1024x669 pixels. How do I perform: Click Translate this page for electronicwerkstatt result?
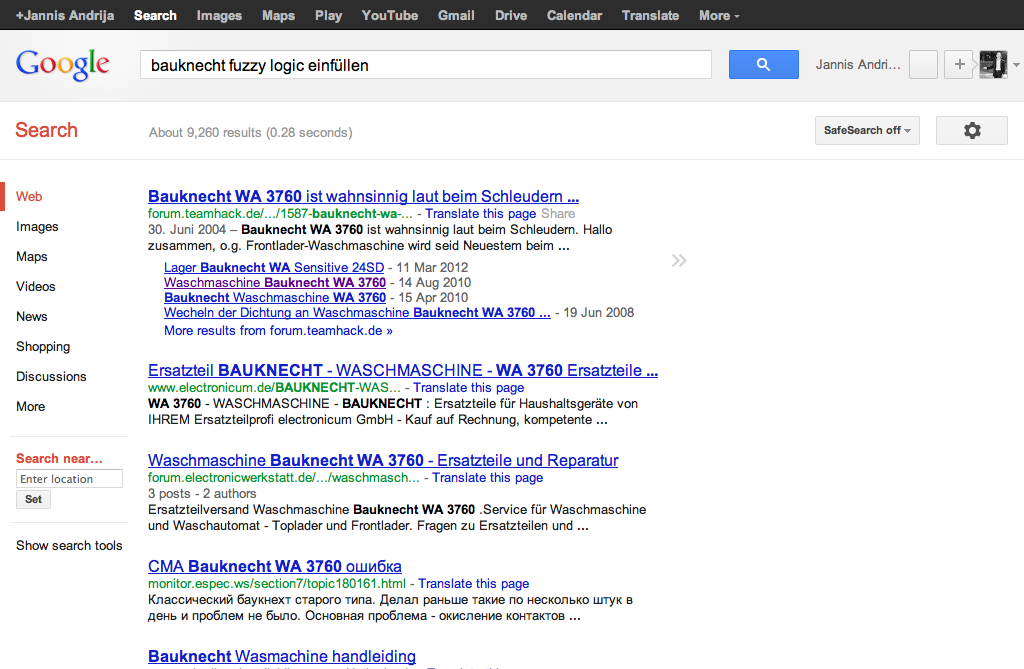488,478
